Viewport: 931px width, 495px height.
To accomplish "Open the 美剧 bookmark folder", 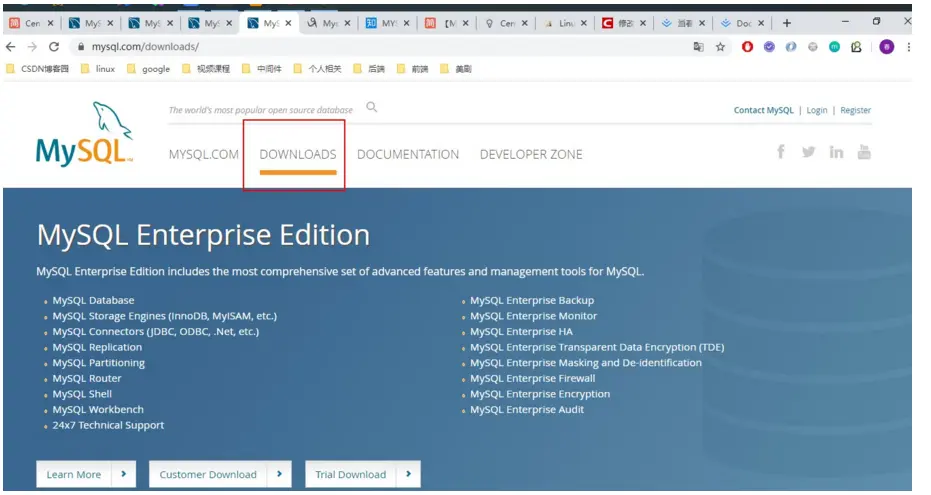I will (456, 69).
